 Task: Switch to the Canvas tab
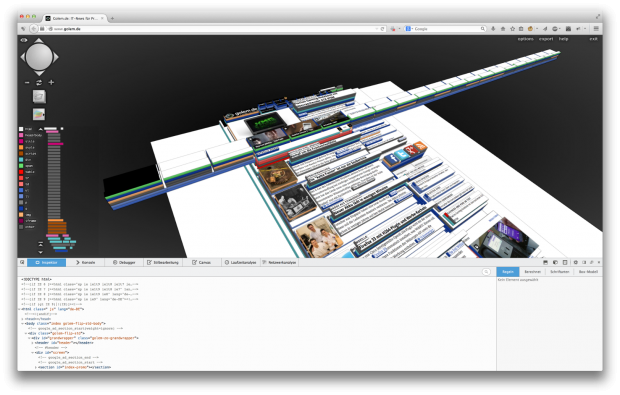tap(201, 262)
